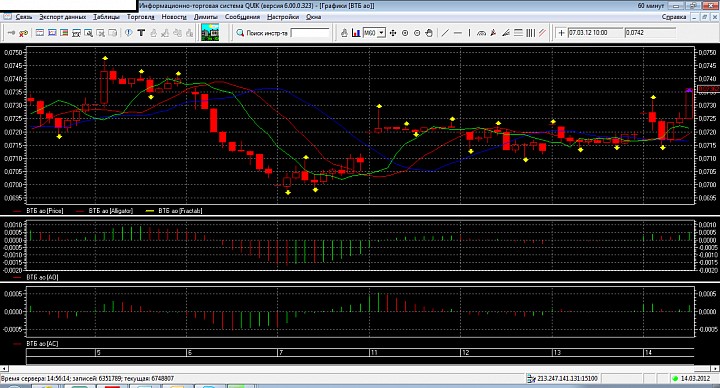Open the Настройки menu
The width and height of the screenshot is (720, 388).
(282, 17)
